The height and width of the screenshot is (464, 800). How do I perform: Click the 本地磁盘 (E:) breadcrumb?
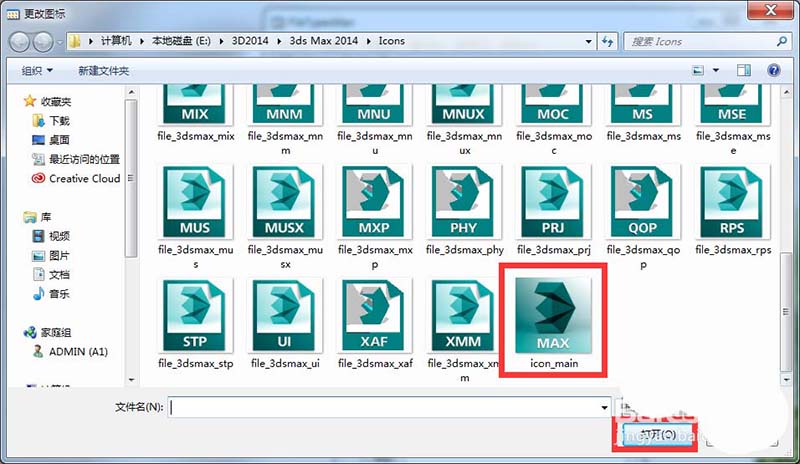[x=181, y=41]
